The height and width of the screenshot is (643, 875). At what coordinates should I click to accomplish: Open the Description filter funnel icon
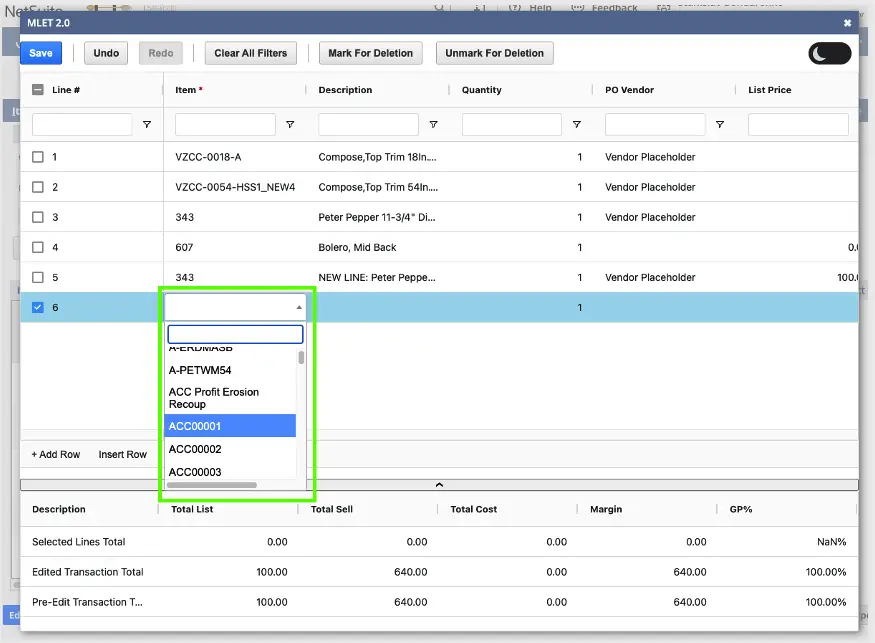point(434,124)
